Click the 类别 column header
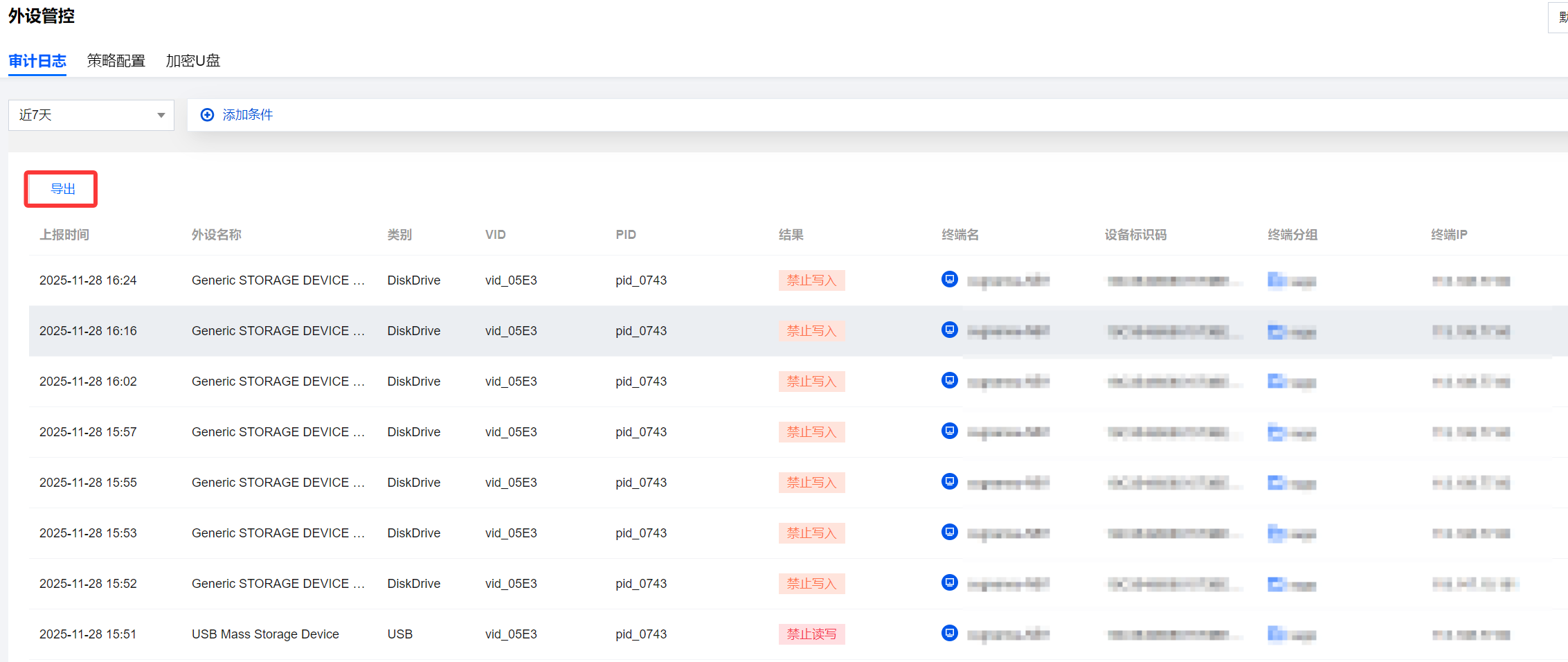1568x662 pixels. click(399, 235)
